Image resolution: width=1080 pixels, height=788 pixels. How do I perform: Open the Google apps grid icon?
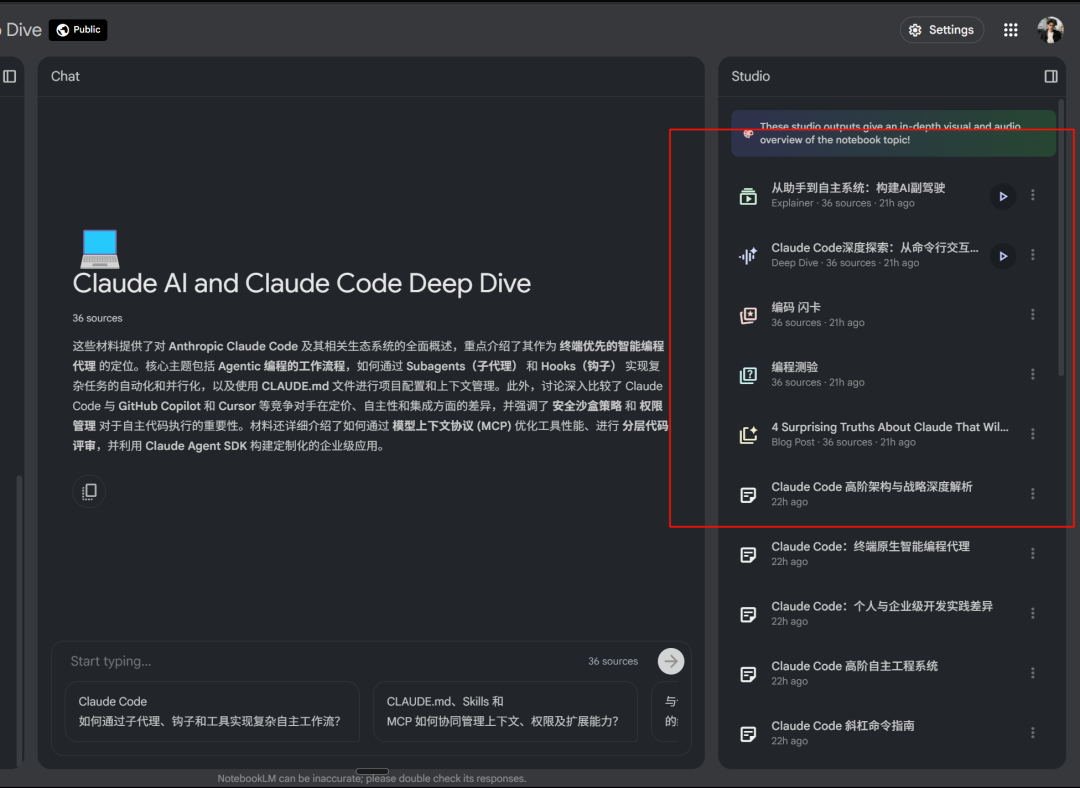(x=1010, y=30)
